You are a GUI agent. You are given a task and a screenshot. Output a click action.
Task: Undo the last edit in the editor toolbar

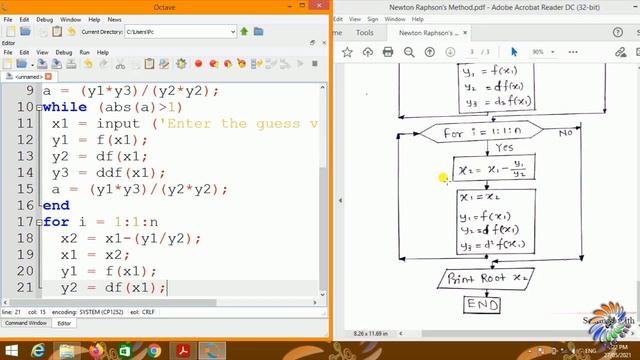coord(88,64)
